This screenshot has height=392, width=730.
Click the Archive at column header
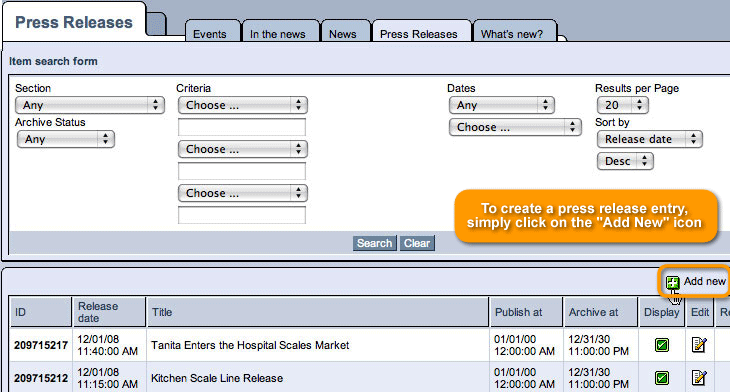601,312
